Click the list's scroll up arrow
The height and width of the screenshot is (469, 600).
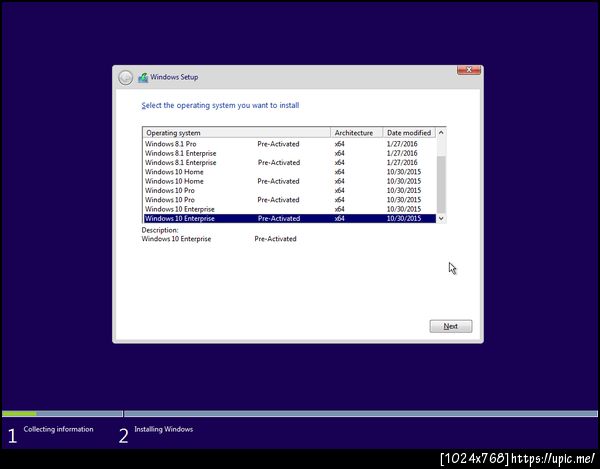tap(441, 132)
